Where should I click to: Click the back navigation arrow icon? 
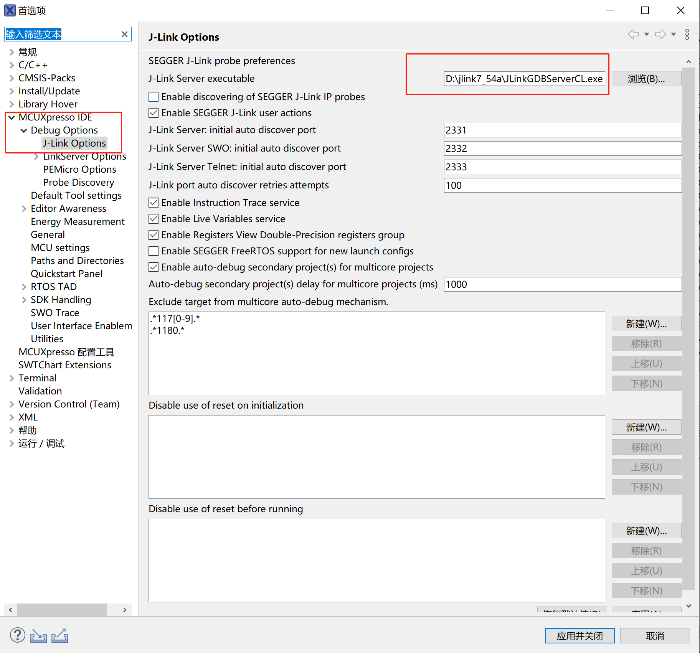tap(633, 35)
